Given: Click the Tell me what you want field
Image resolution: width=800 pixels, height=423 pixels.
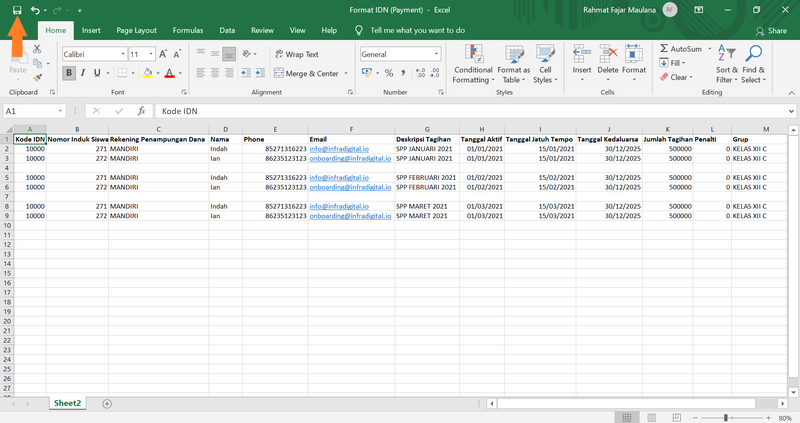Looking at the screenshot, I should click(417, 31).
